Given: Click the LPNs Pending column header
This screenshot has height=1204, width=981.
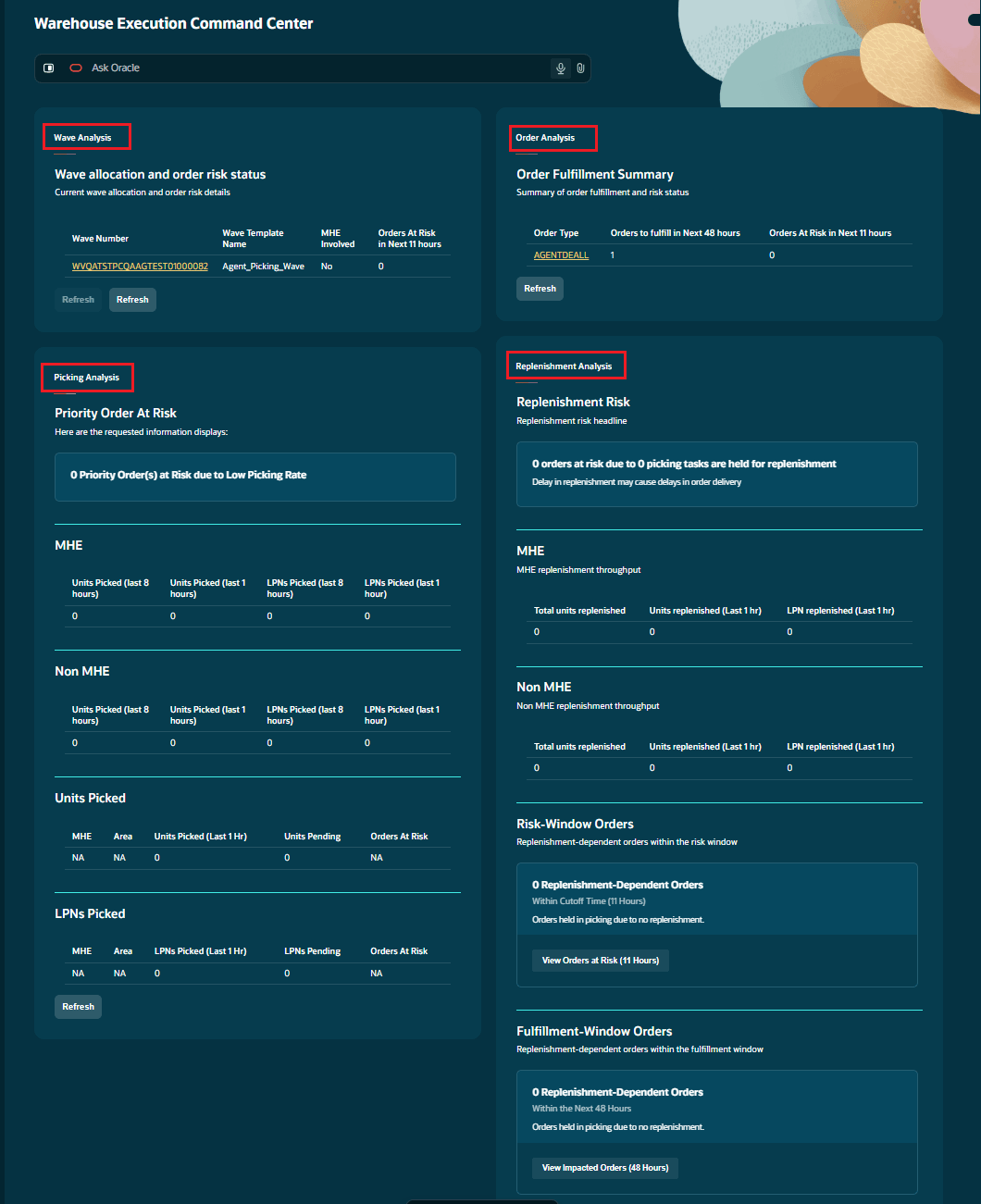Looking at the screenshot, I should 313,951.
